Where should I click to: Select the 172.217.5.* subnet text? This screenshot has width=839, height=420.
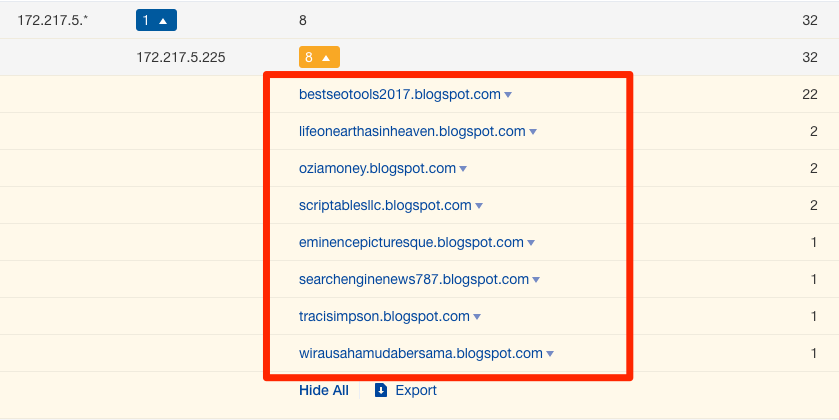[x=52, y=20]
